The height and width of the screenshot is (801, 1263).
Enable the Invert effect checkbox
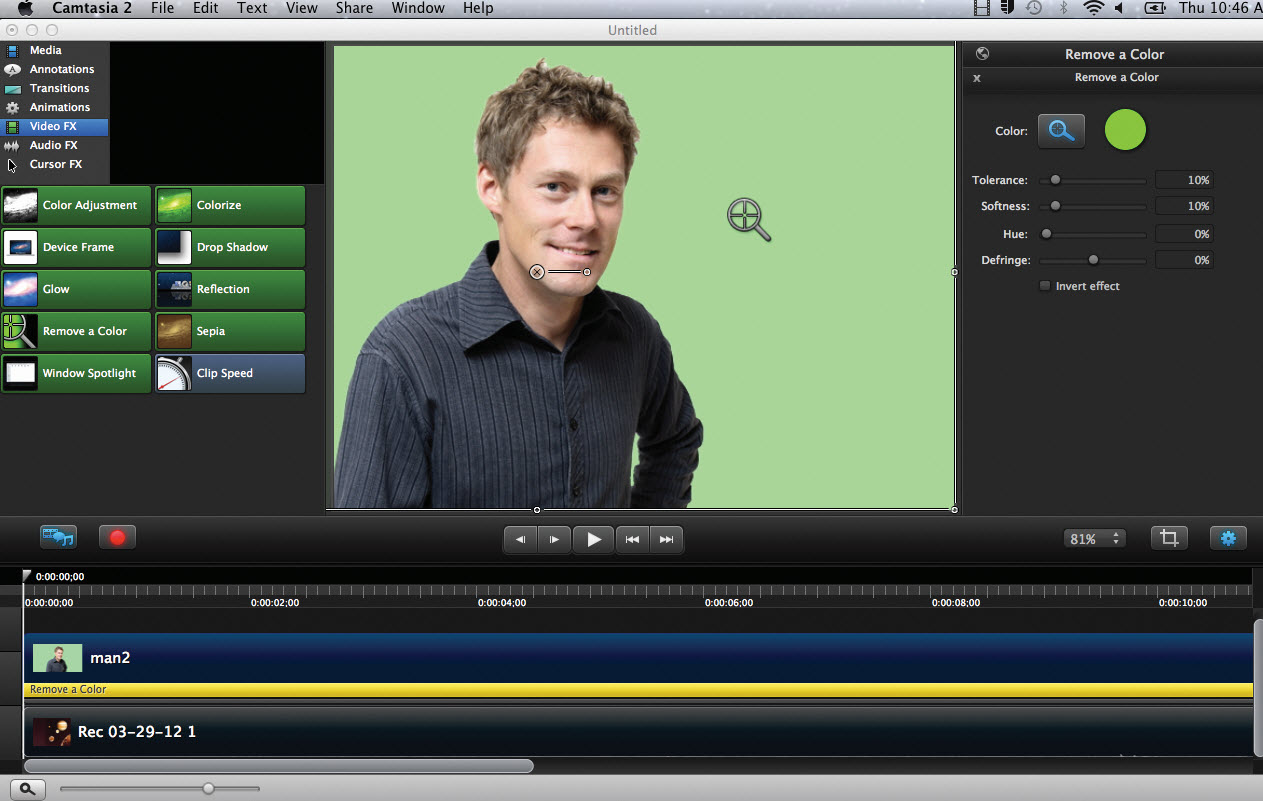click(1045, 286)
